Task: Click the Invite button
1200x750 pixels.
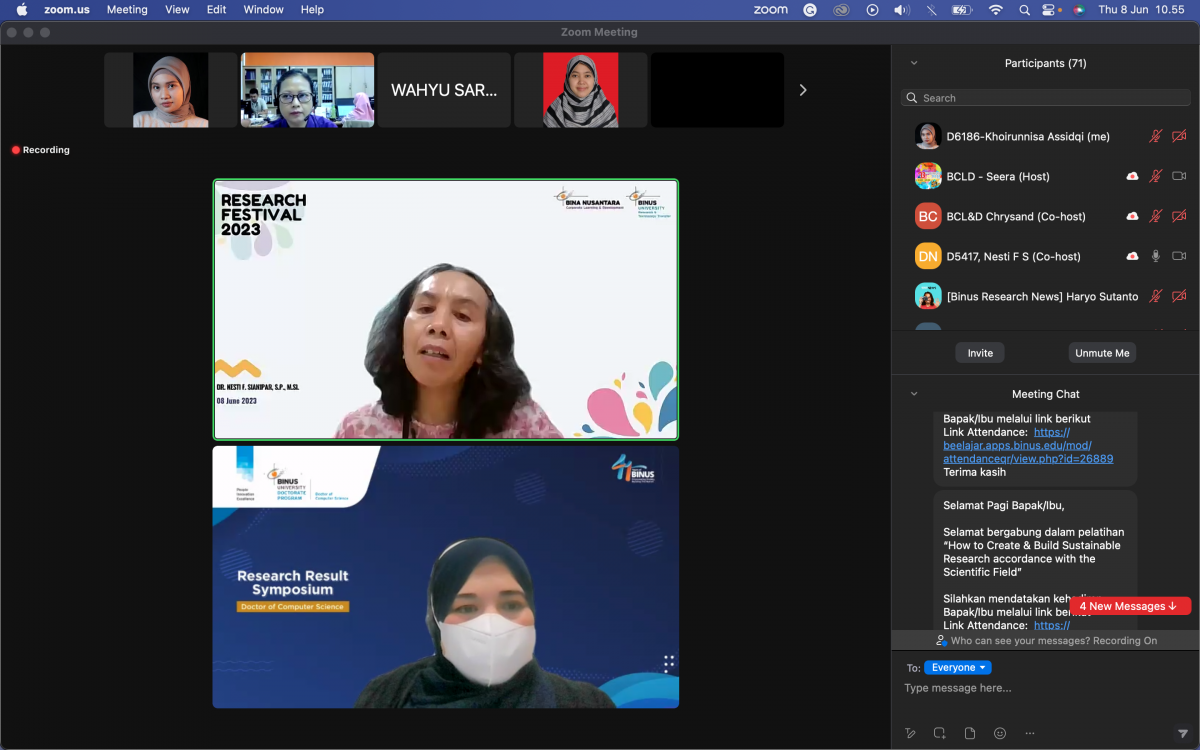Action: click(x=980, y=353)
